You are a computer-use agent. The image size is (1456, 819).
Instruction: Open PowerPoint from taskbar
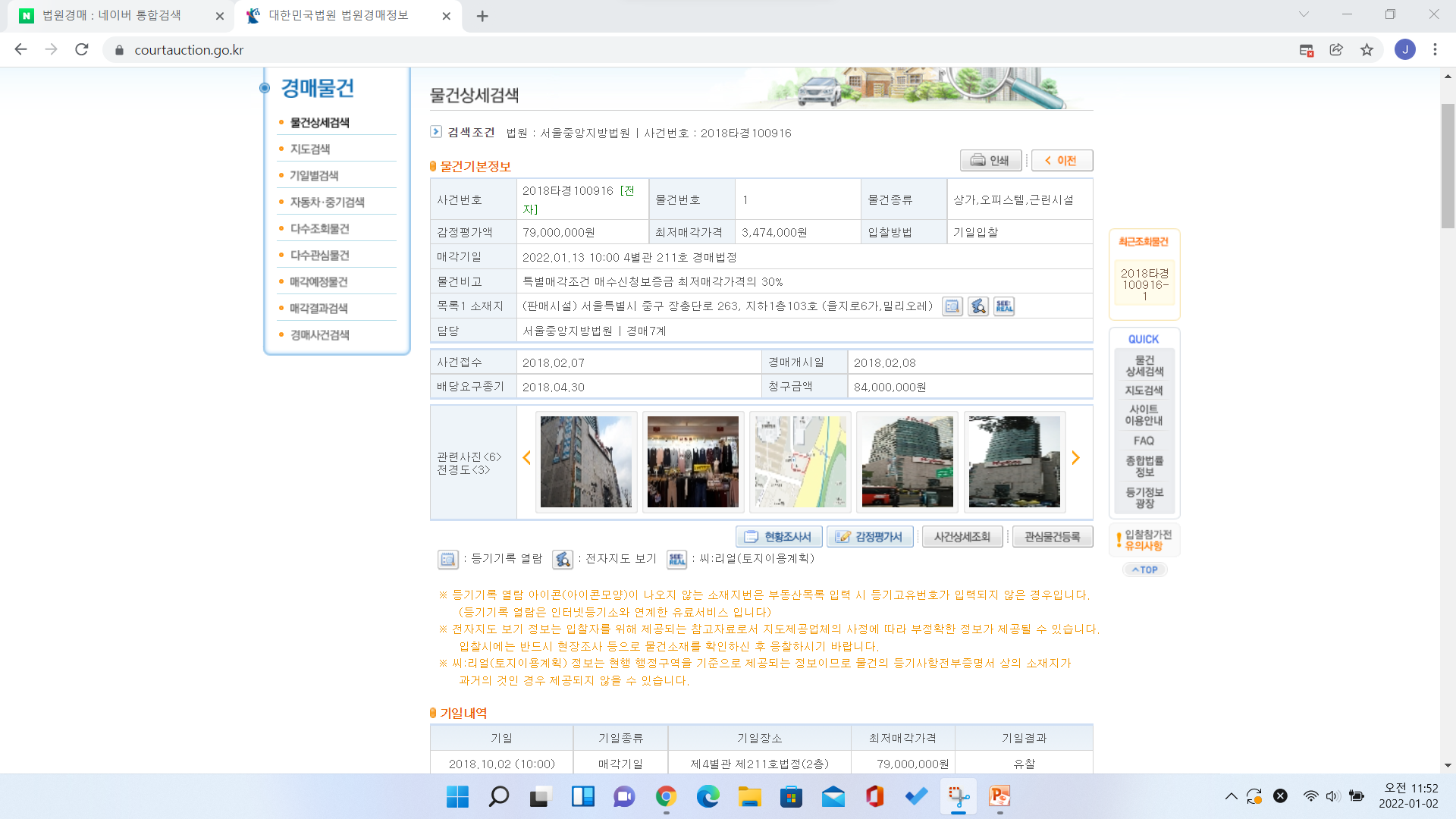(999, 796)
